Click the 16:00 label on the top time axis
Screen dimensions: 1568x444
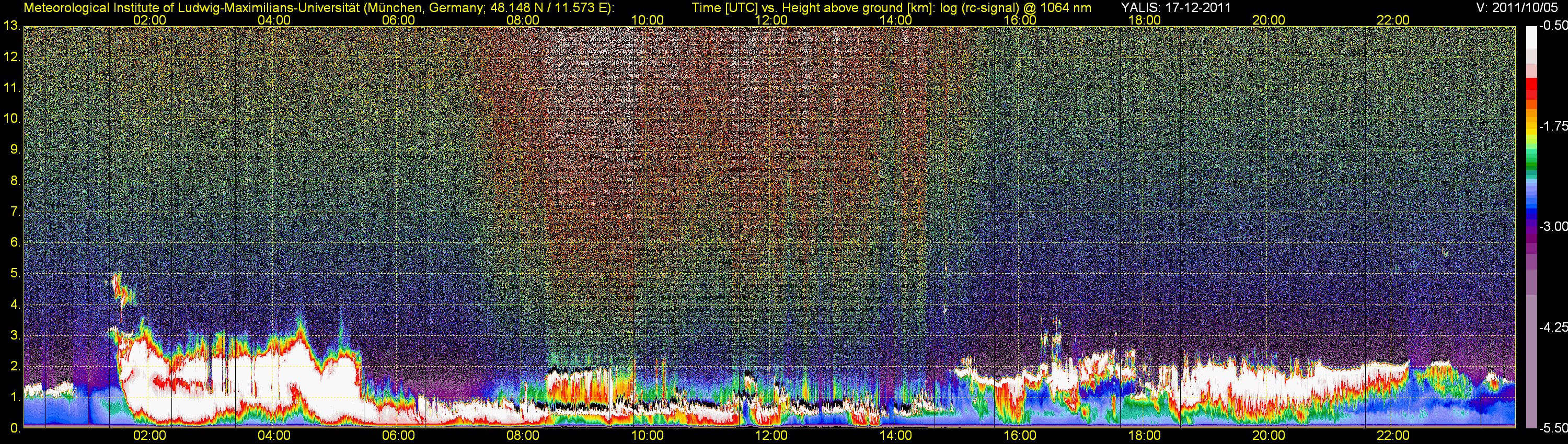[1020, 20]
